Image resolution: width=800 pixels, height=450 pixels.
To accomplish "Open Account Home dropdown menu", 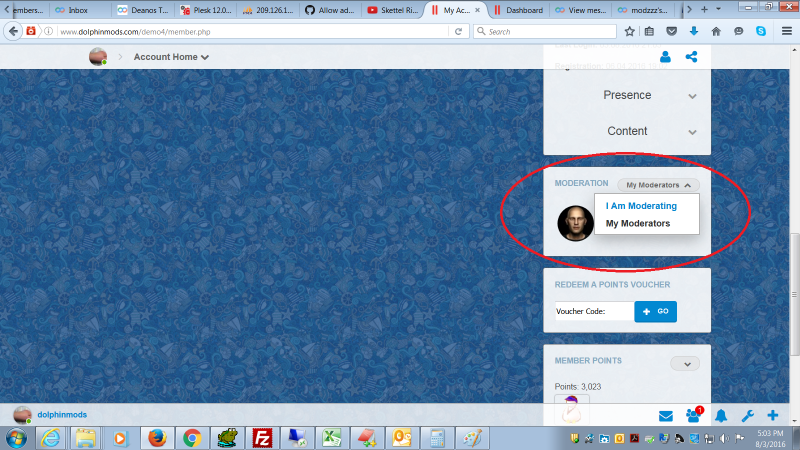I will [x=171, y=57].
